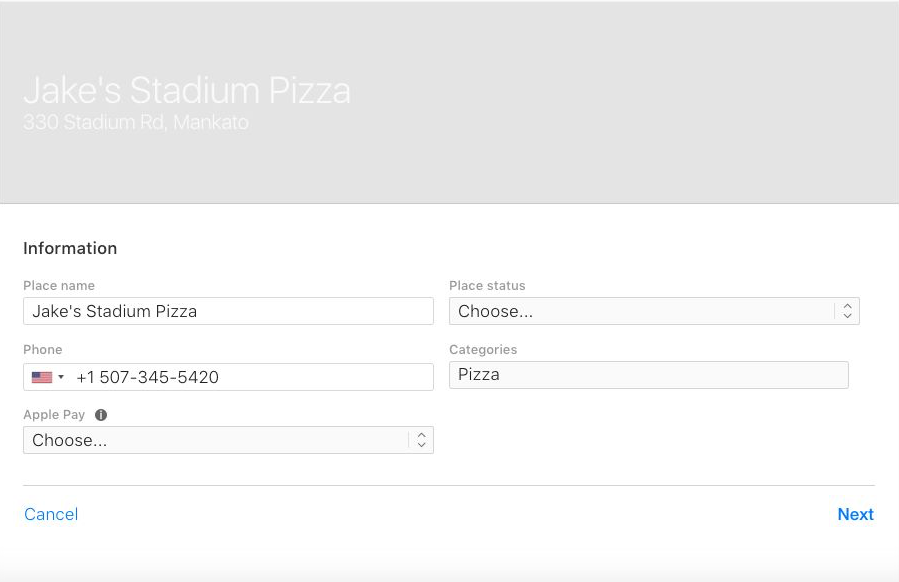Click the Apple Pay label
The width and height of the screenshot is (899, 582).
pyautogui.click(x=54, y=415)
